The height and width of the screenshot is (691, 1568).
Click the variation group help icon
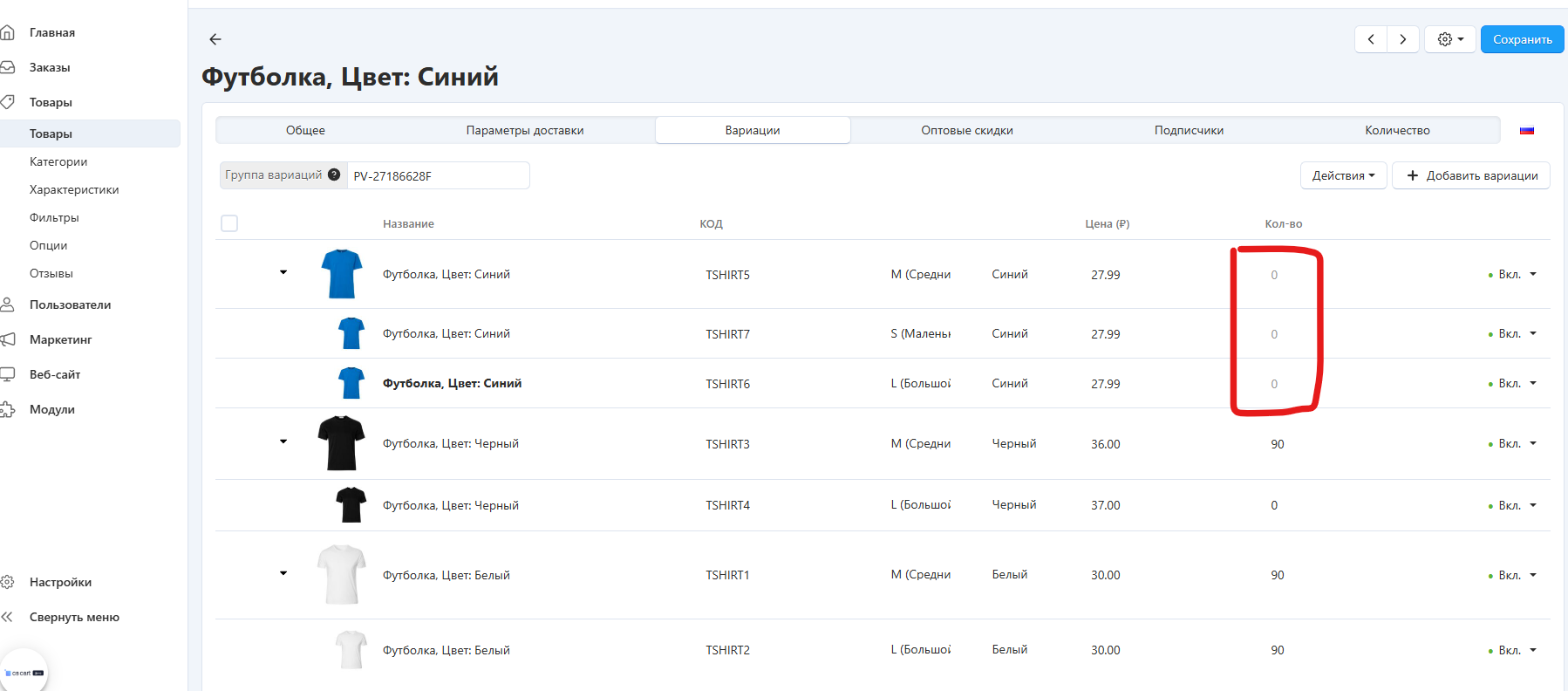[334, 174]
